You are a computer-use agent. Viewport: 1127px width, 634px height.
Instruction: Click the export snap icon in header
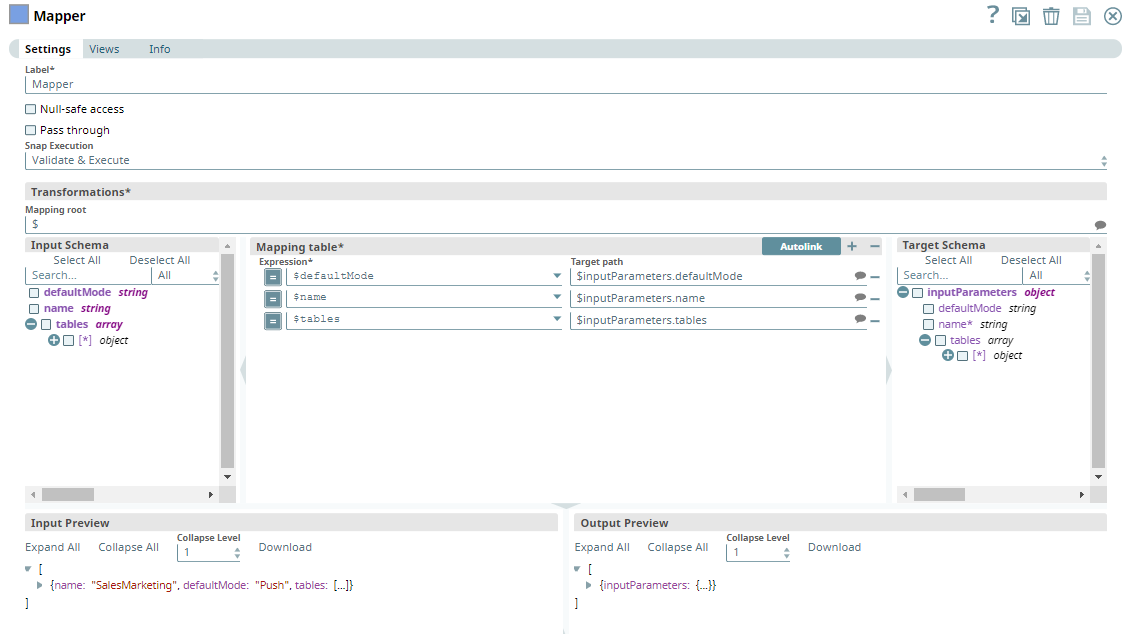[1021, 16]
